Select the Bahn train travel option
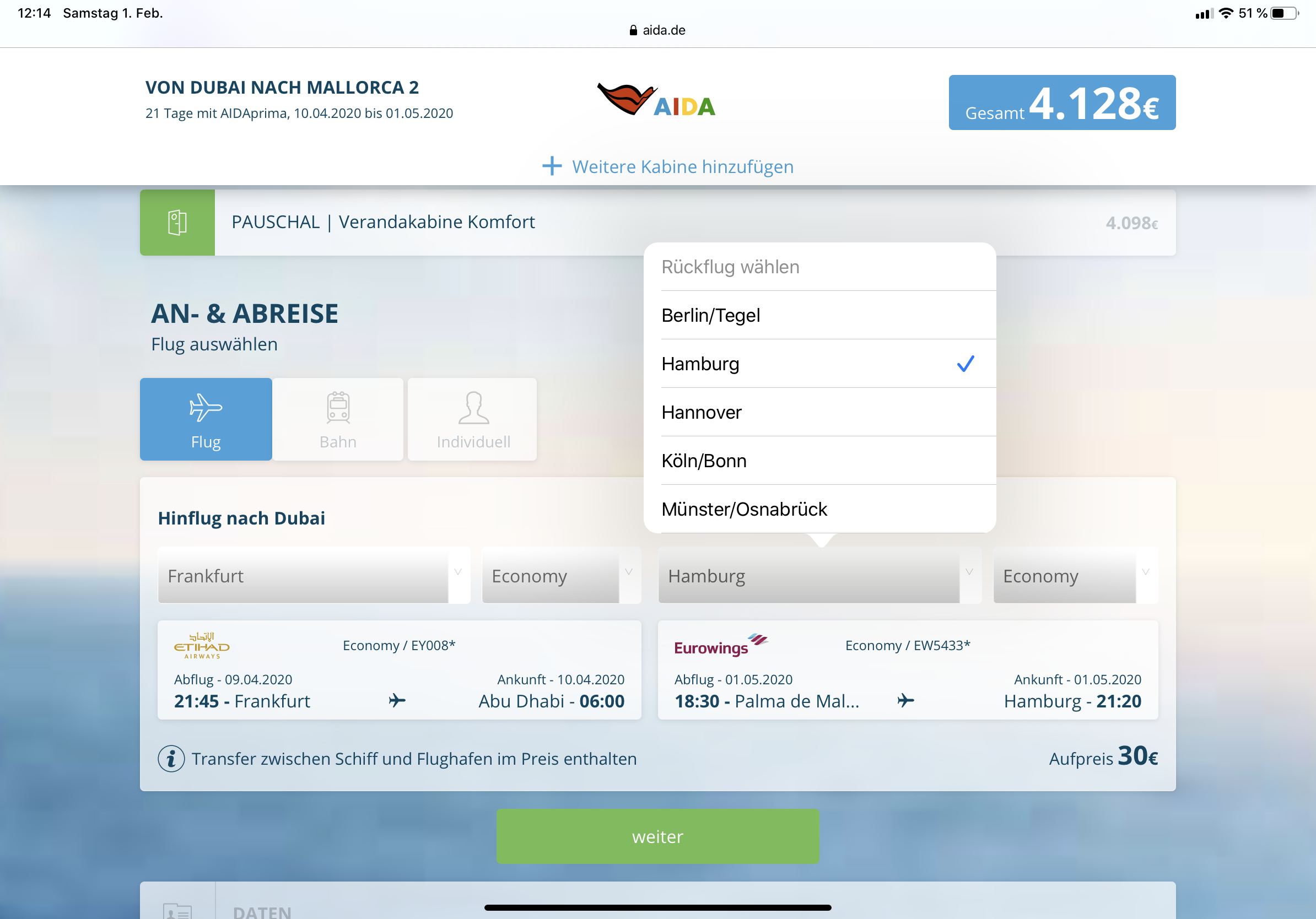1316x919 pixels. point(338,419)
